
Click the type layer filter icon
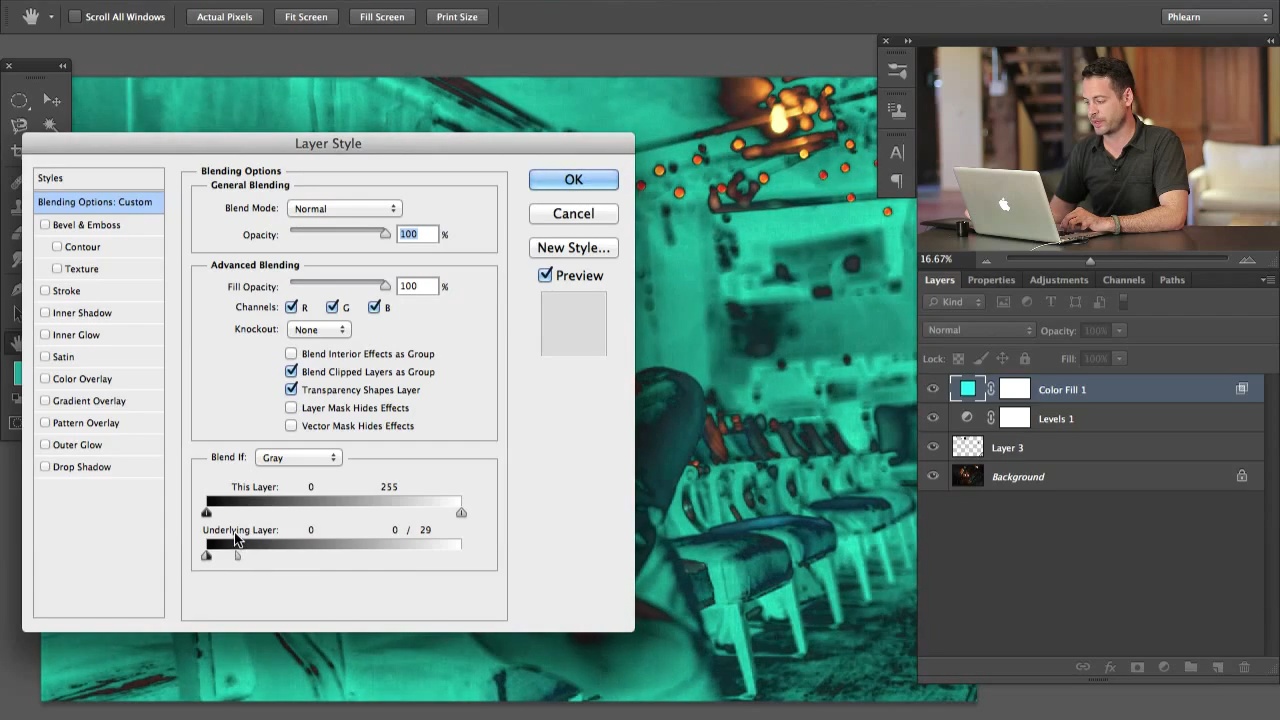(1051, 302)
